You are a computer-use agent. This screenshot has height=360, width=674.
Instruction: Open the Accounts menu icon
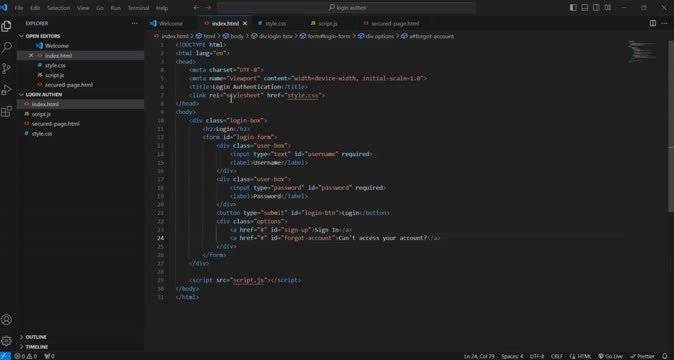6,320
